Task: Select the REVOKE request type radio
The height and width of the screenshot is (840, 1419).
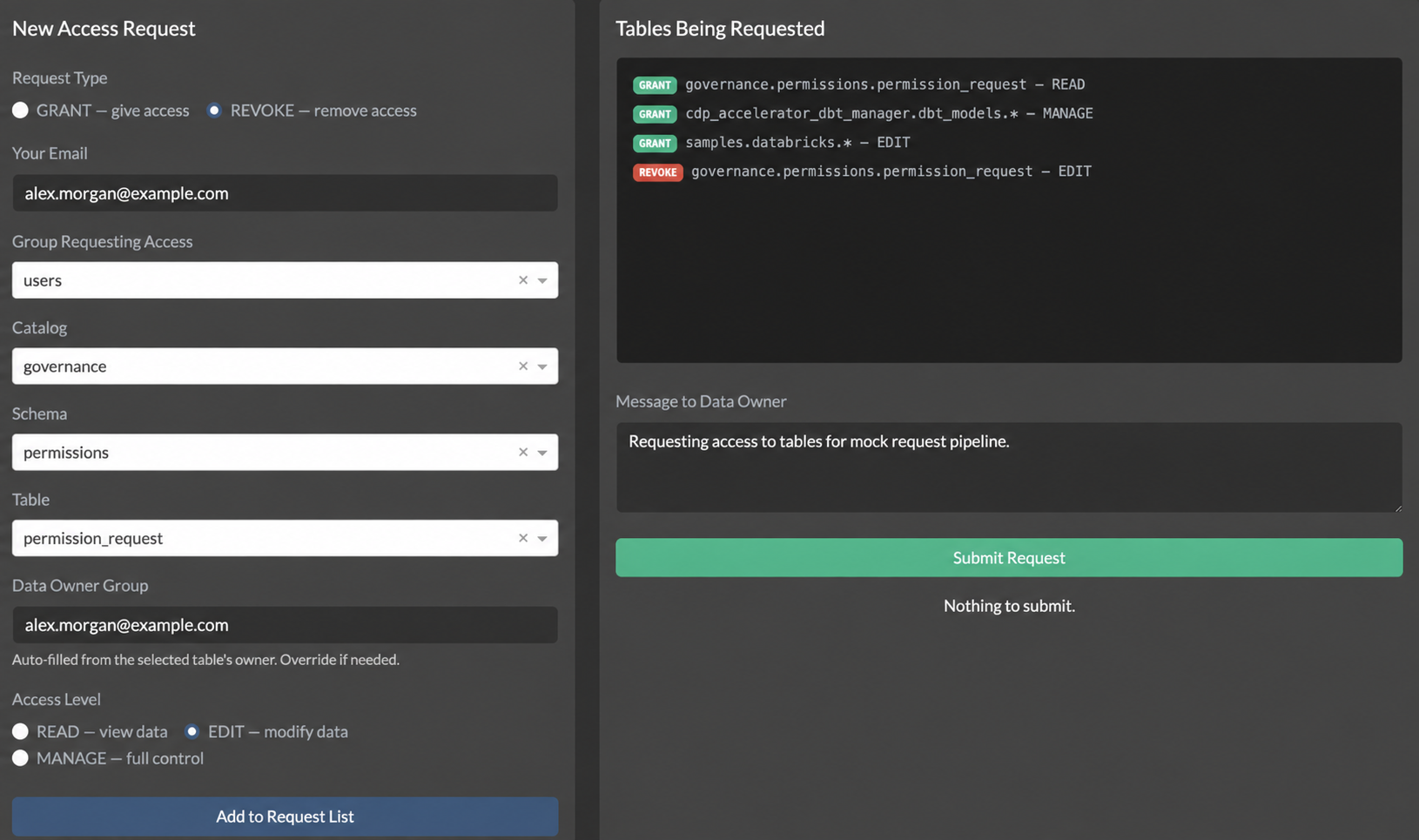Action: (214, 111)
